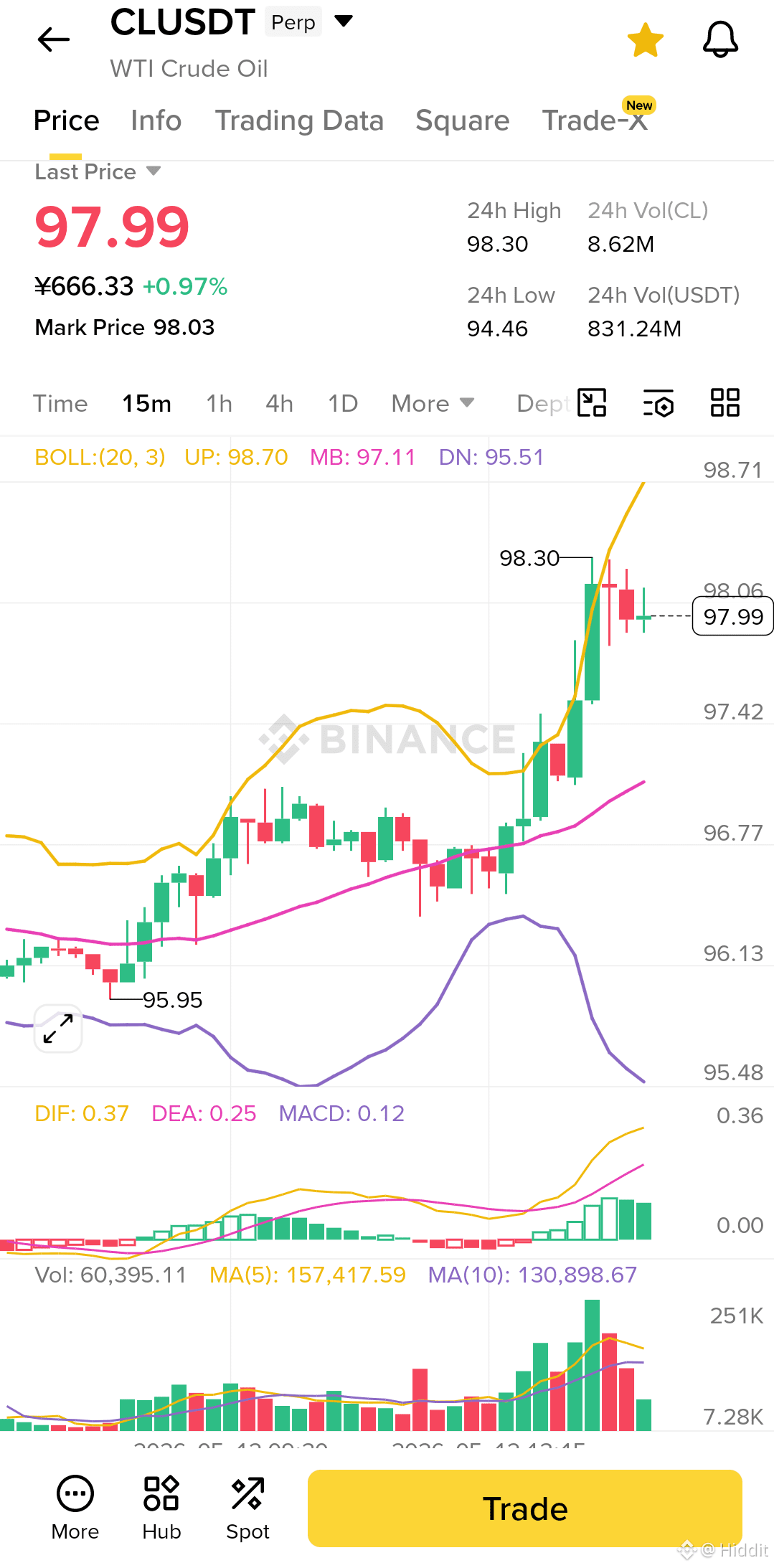
Task: Select the 4h interval
Action: point(279,404)
